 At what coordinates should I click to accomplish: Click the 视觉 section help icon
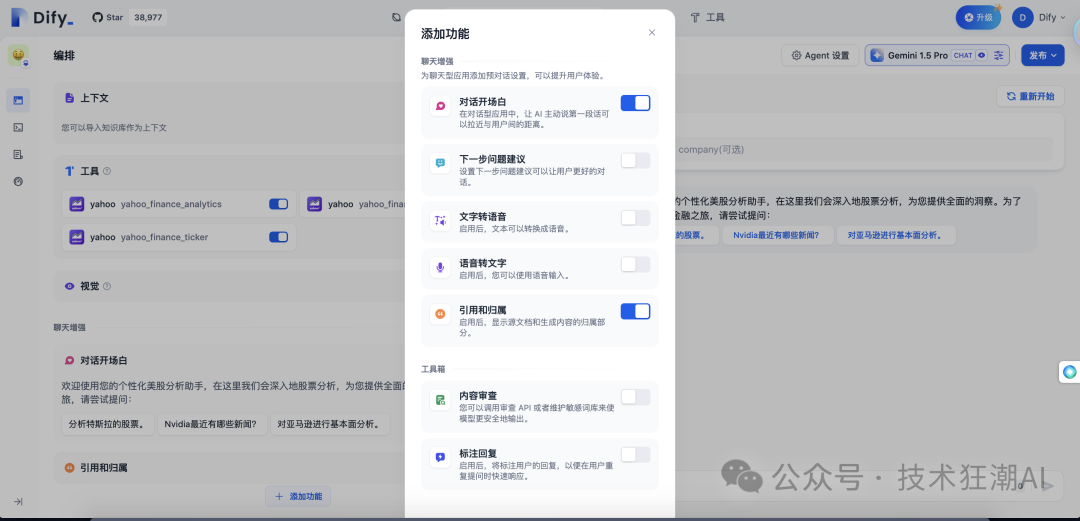(107, 286)
